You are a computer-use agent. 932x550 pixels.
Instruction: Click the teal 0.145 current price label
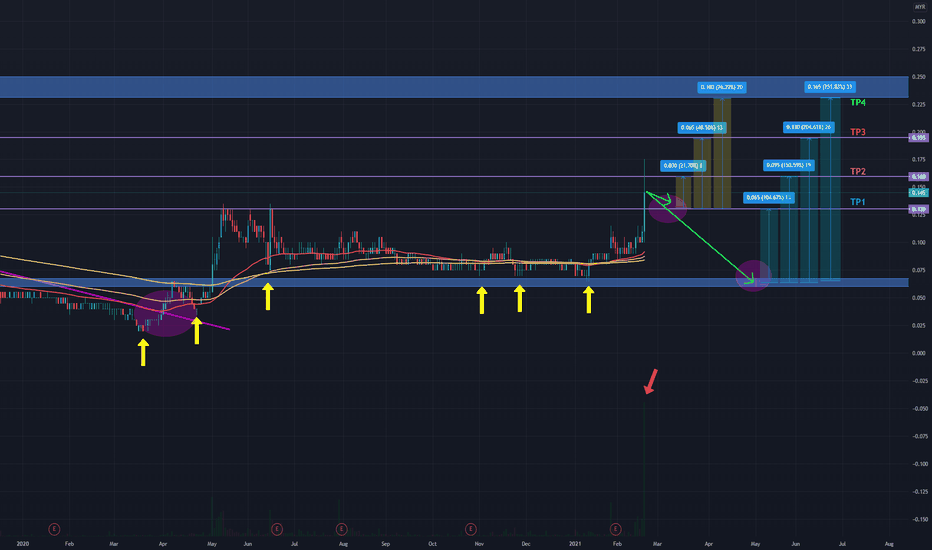[918, 193]
